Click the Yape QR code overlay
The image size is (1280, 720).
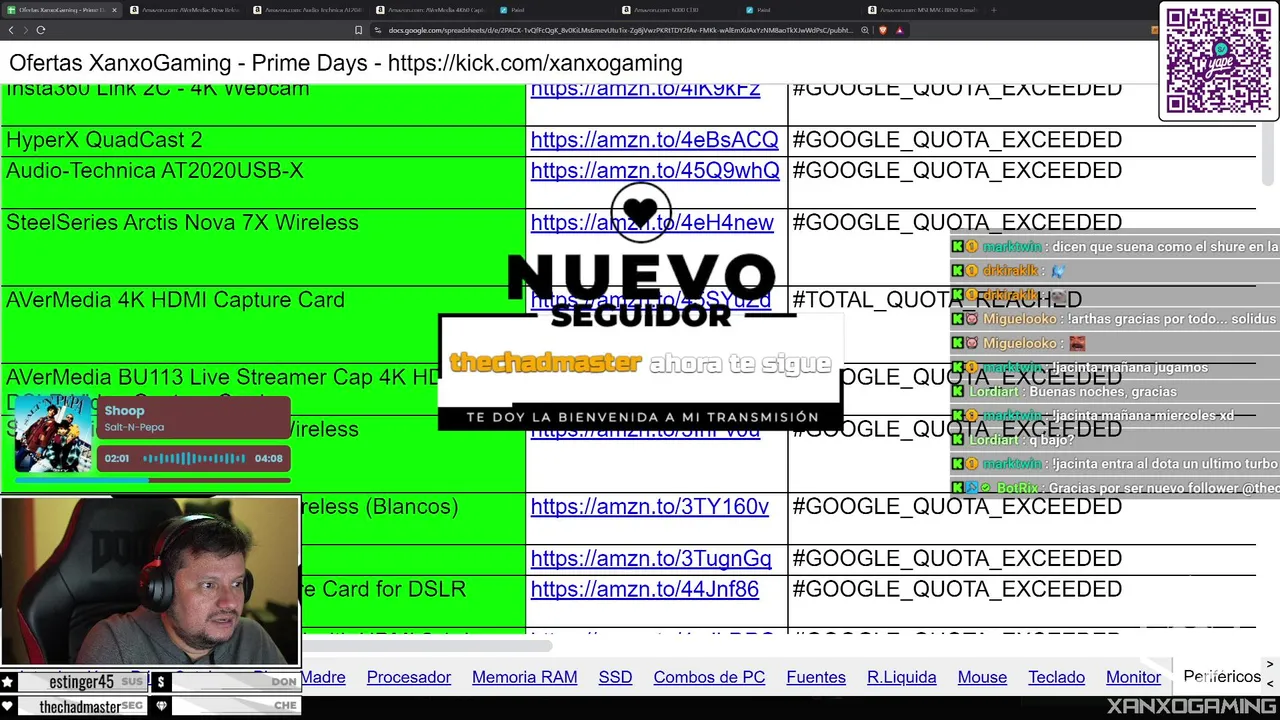click(1218, 61)
